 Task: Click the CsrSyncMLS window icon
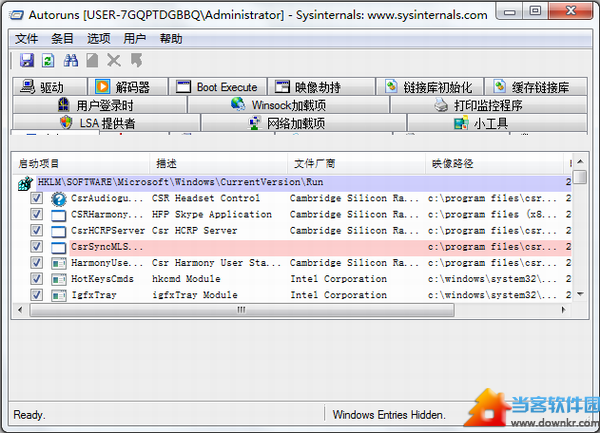tap(59, 247)
